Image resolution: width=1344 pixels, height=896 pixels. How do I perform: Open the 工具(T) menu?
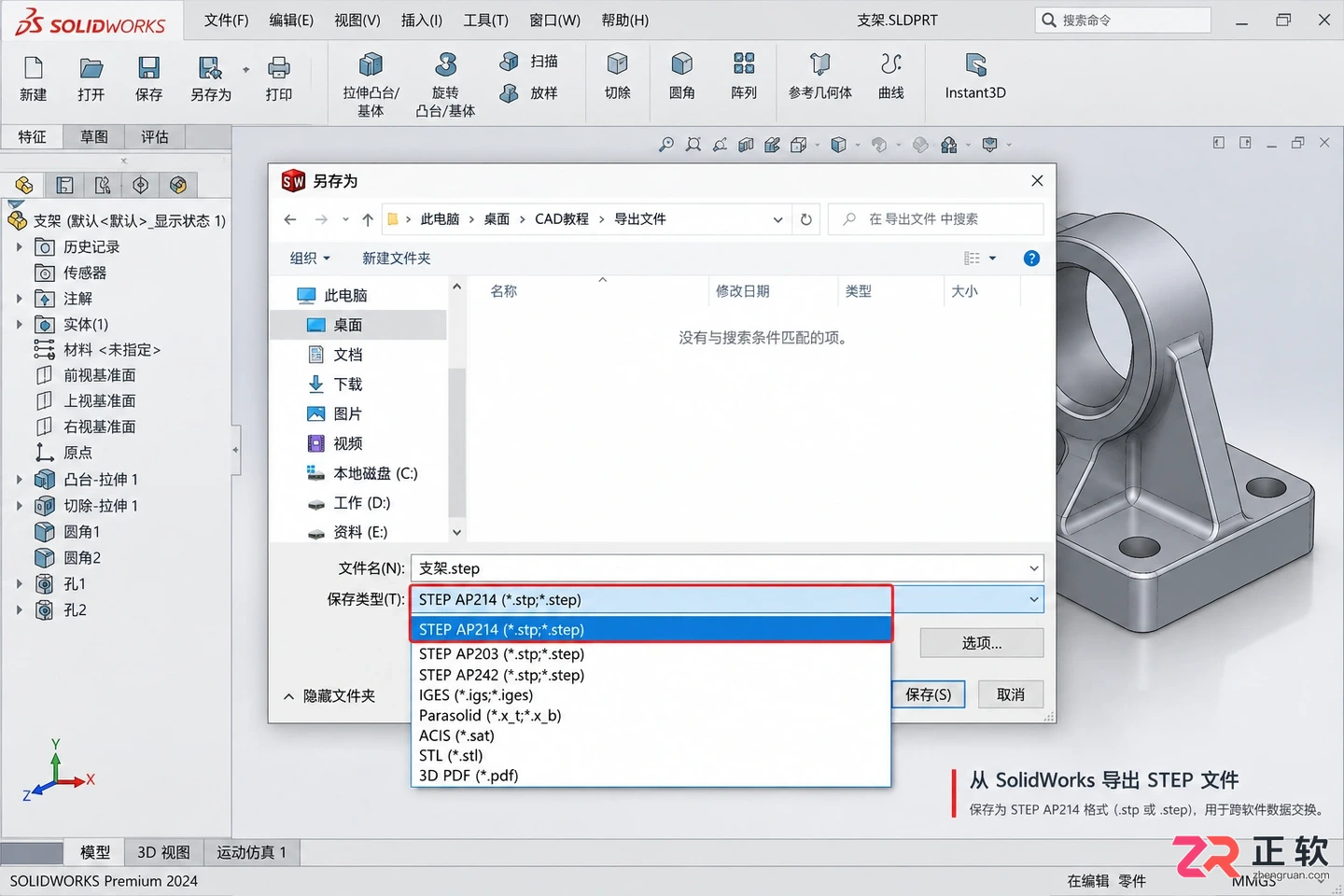[486, 21]
